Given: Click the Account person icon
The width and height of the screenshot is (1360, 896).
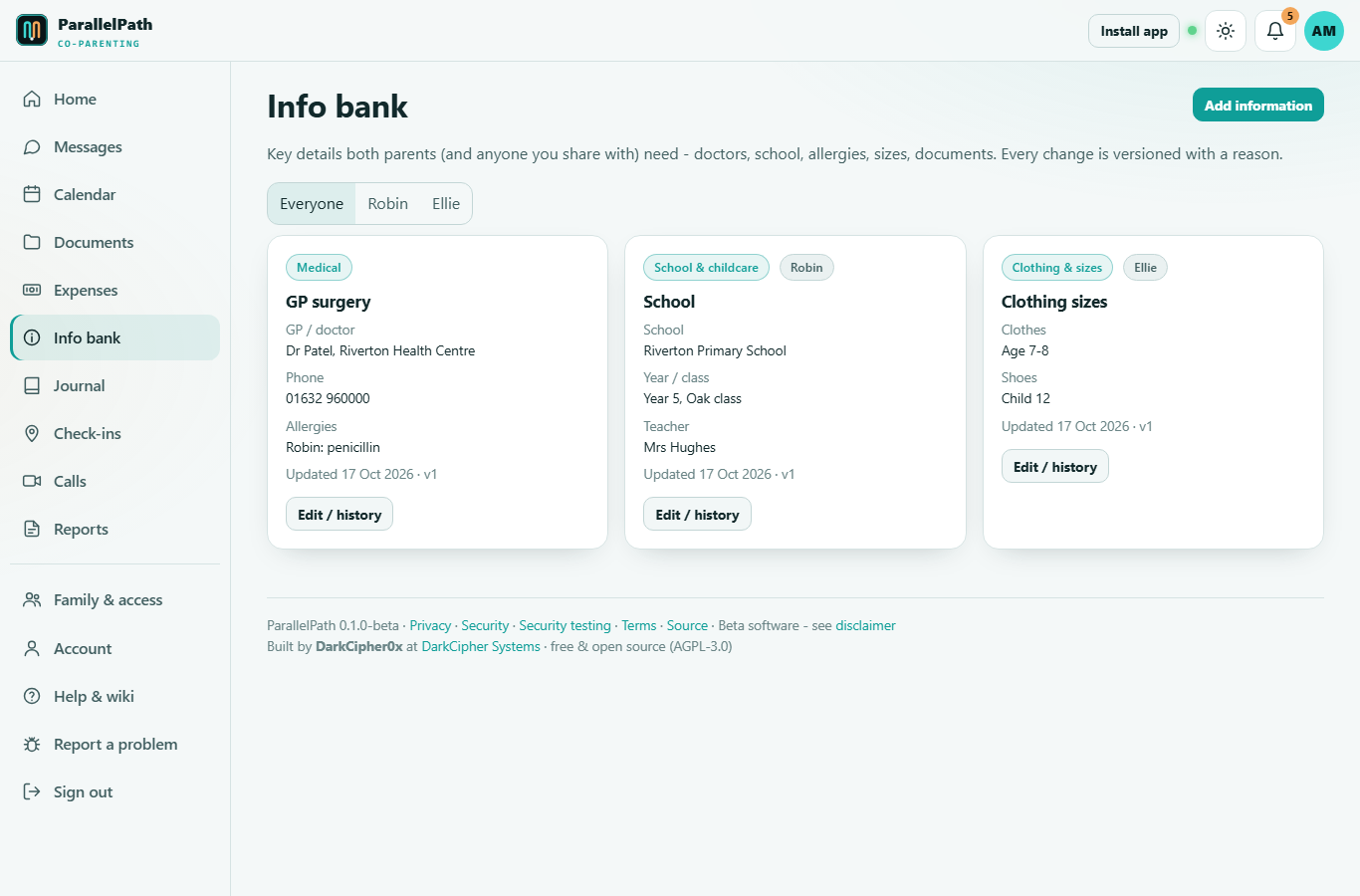Looking at the screenshot, I should pos(32,648).
